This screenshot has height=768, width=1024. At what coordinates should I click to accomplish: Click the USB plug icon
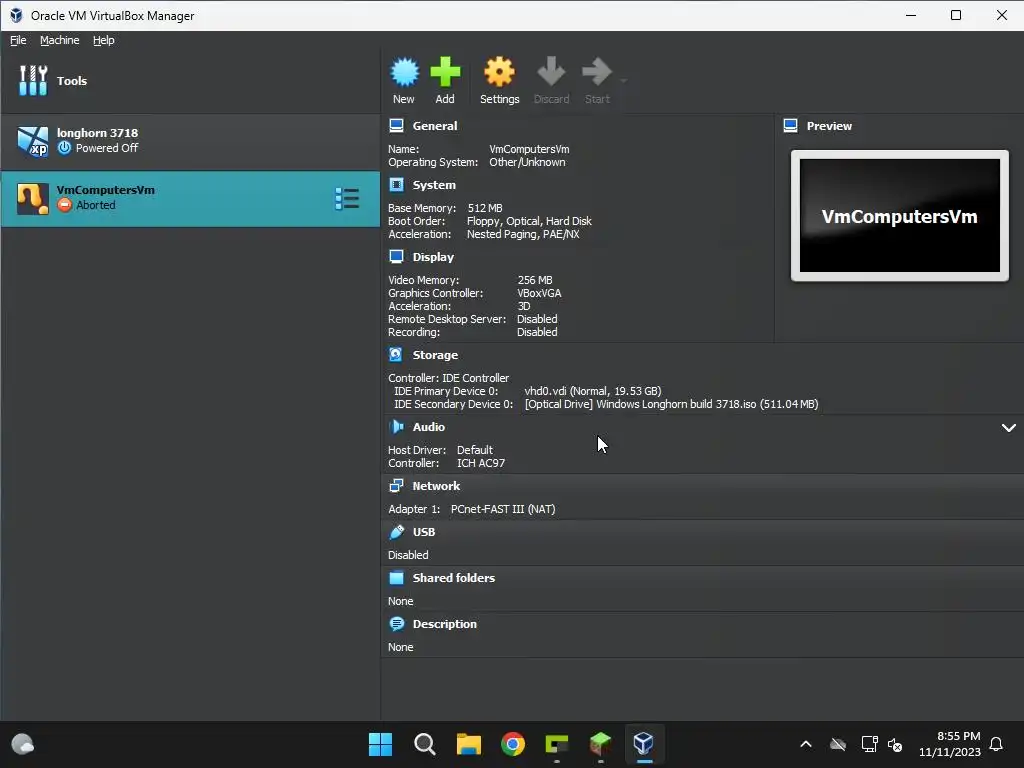click(396, 532)
